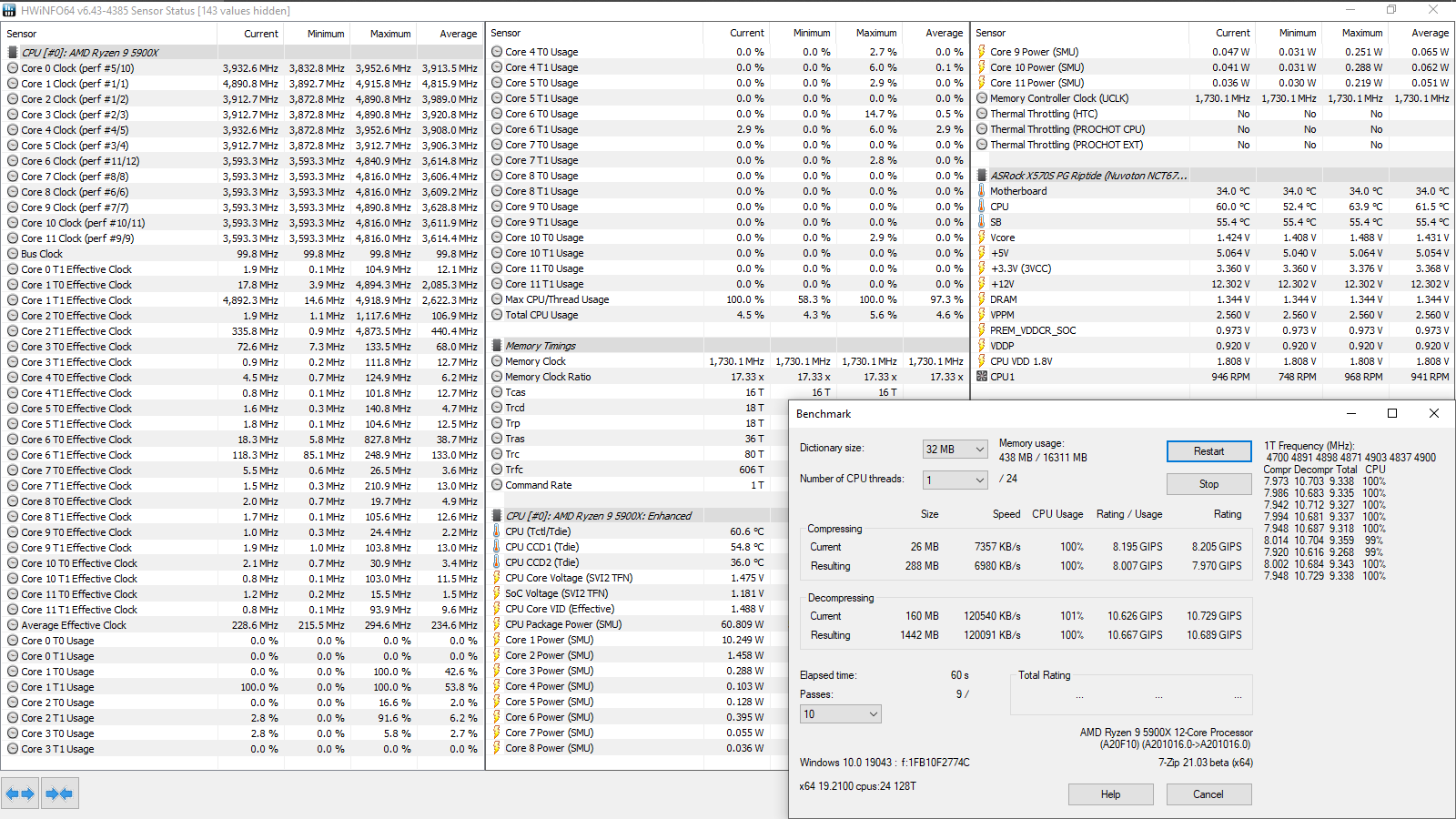The width and height of the screenshot is (1456, 819).
Task: Click lightning icon beside CPU Core Voltage (SVI2 TFN)
Action: [497, 578]
